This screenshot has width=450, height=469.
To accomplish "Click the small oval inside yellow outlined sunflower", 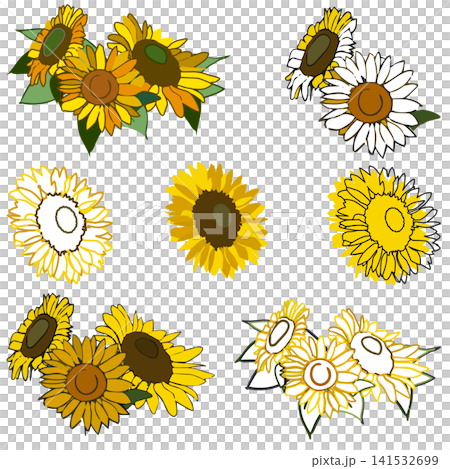I will (395, 220).
